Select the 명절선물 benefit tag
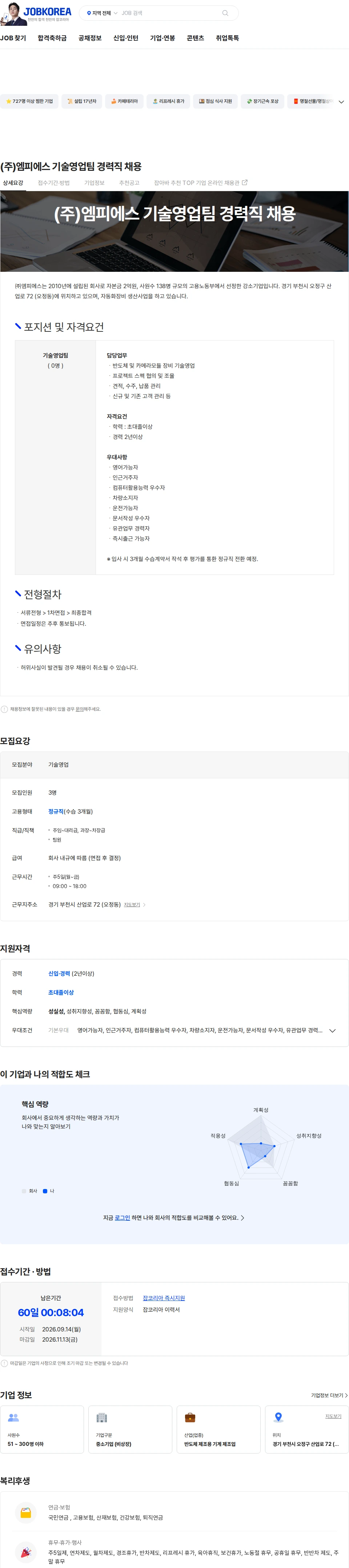349x1568 pixels. click(310, 101)
